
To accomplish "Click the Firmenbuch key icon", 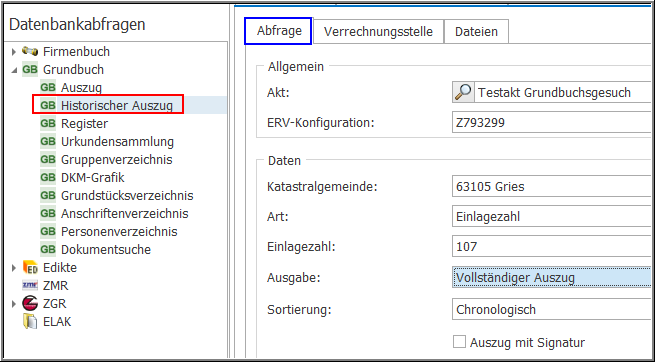I will 30,51.
